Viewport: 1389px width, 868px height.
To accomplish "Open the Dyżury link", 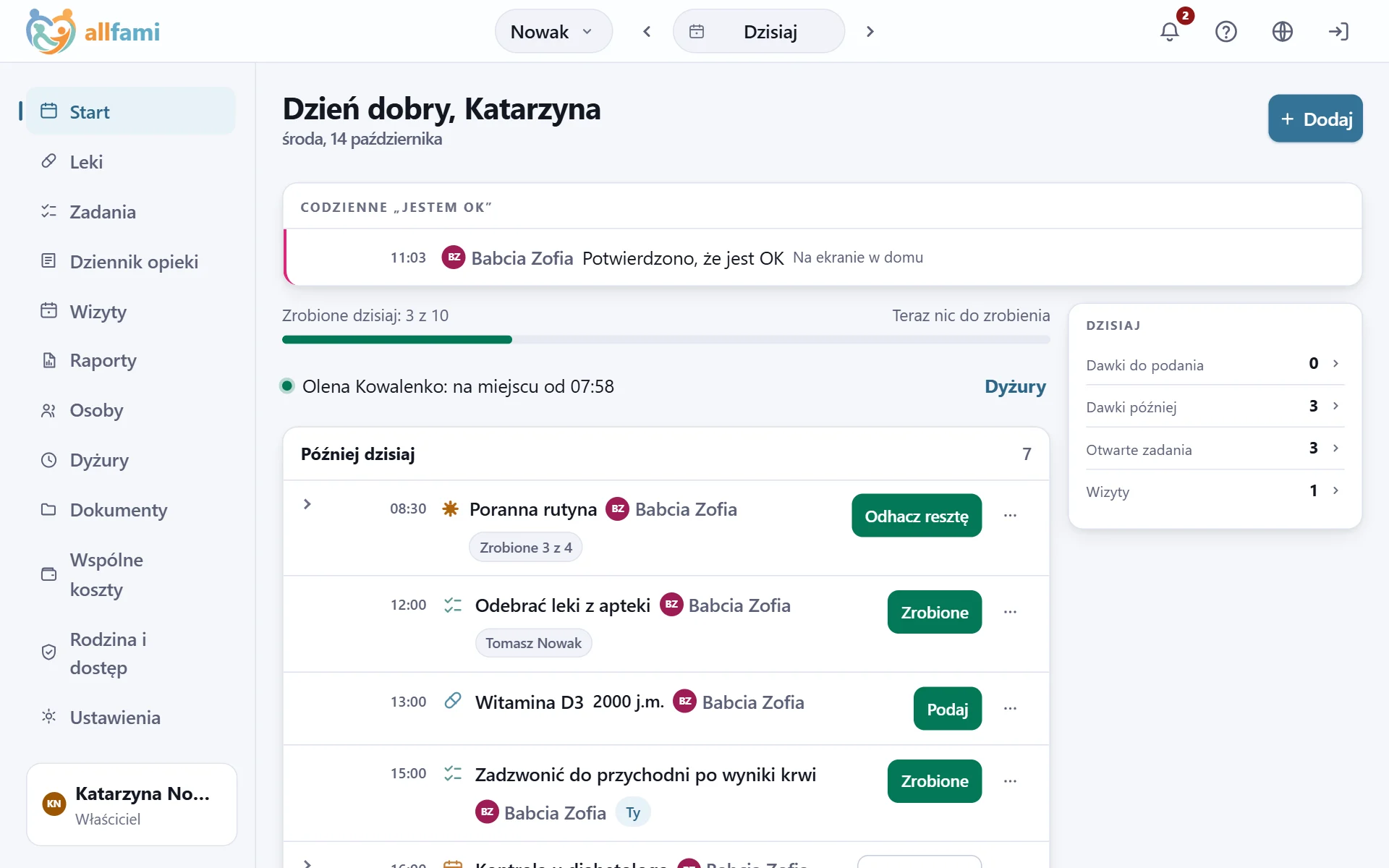I will (x=1015, y=386).
